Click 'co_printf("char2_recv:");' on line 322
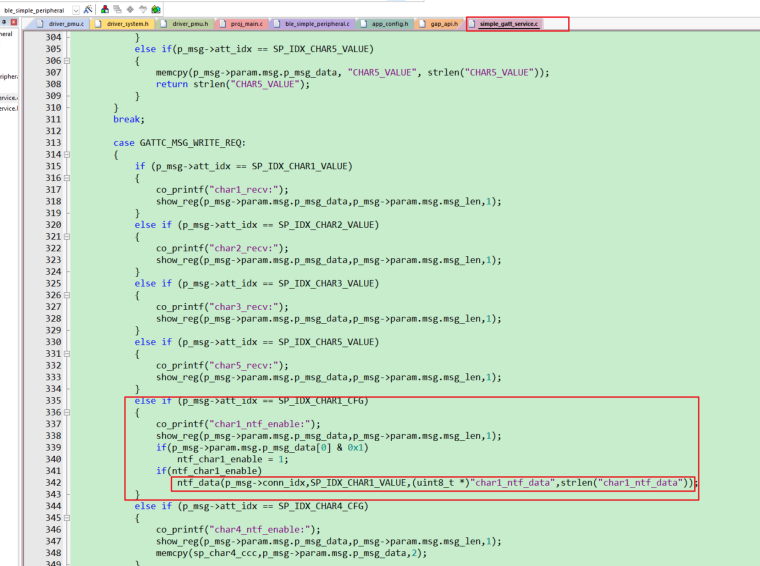This screenshot has height=566, width=760. (222, 249)
